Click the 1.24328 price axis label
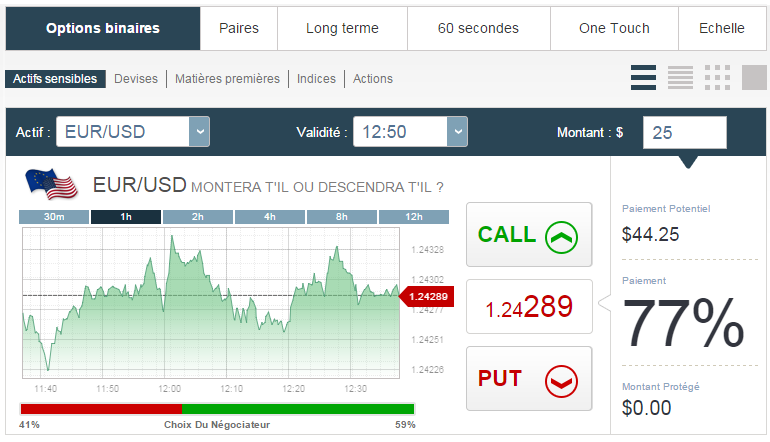The width and height of the screenshot is (770, 442). [x=427, y=249]
